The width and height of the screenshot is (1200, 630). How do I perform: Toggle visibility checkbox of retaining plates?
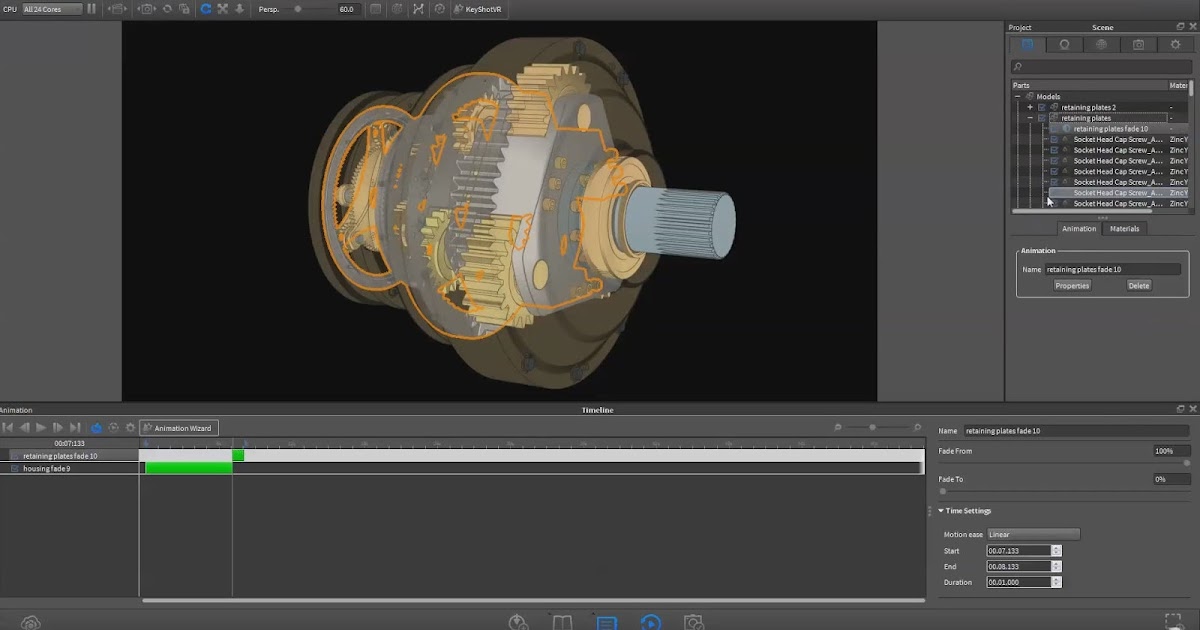pyautogui.click(x=1042, y=118)
